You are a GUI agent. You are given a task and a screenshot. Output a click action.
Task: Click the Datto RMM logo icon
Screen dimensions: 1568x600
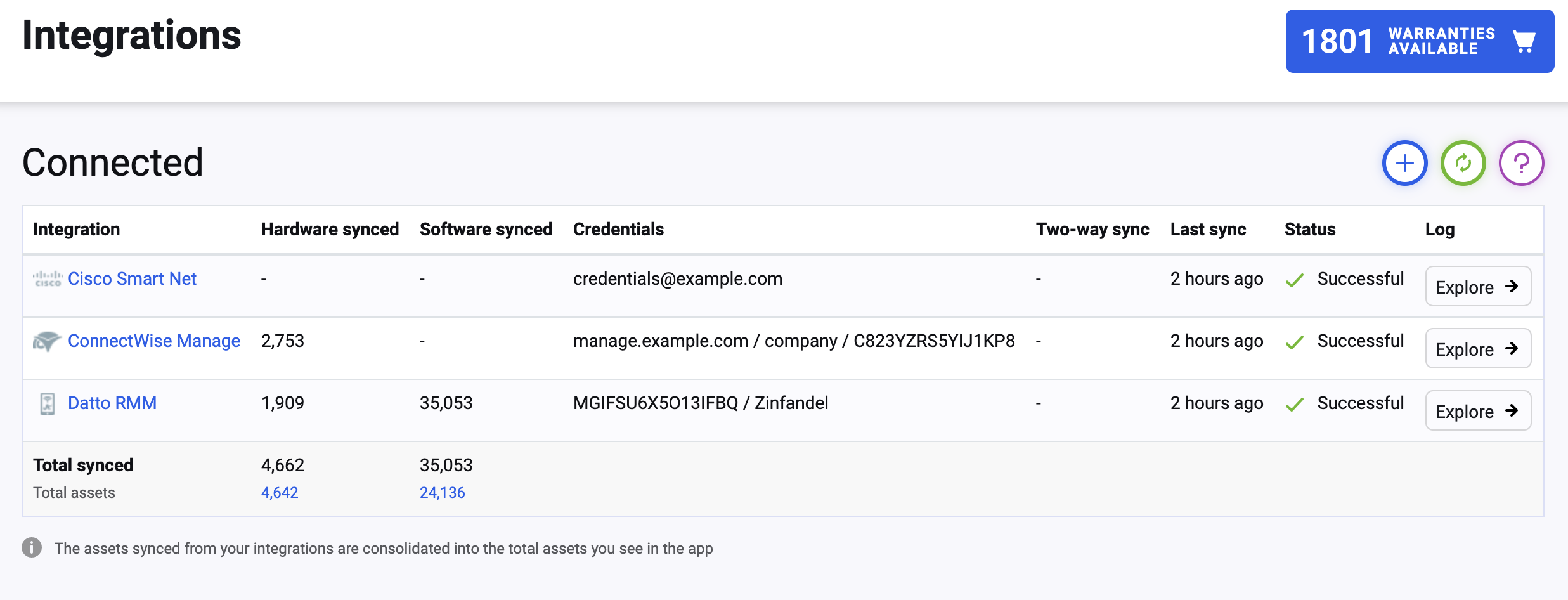[48, 403]
